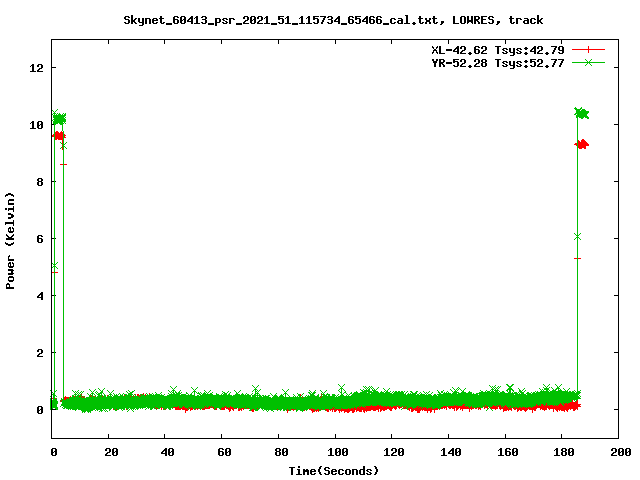Click the plot title containing Skynet_60413 filename
The width and height of the screenshot is (640, 480).
tap(333, 19)
